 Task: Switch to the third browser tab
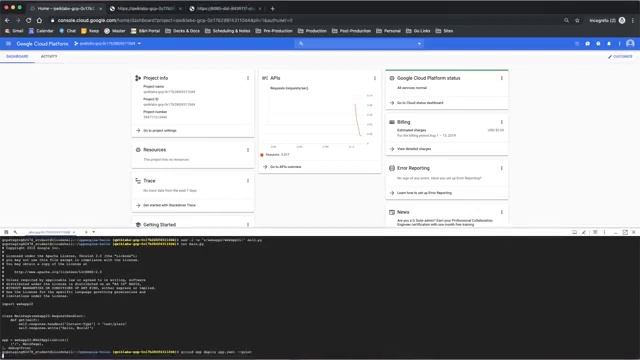(225, 8)
